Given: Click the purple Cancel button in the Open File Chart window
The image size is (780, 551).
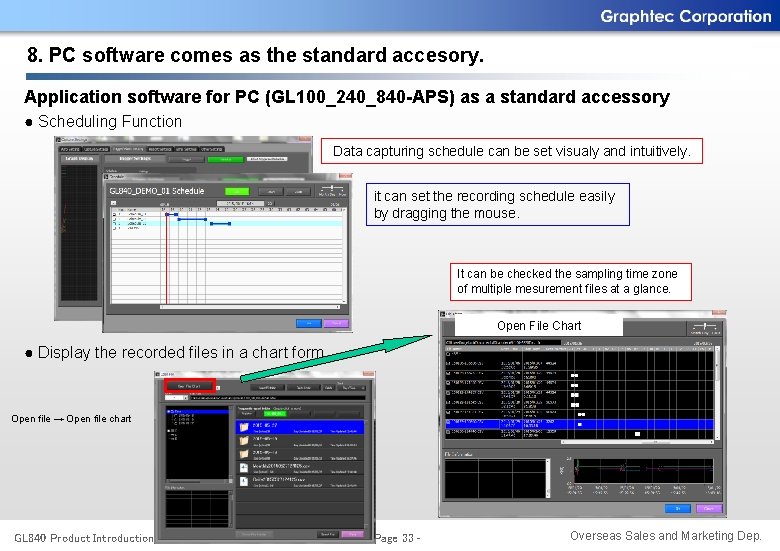Looking at the screenshot, I should click(x=709, y=508).
